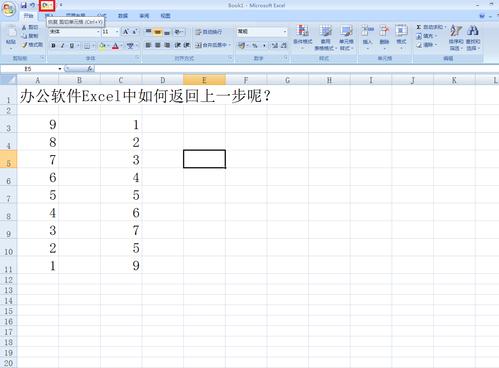Screen dimensions: 499x368
Task: Toggle center horizontal alignment
Action: pos(158,45)
